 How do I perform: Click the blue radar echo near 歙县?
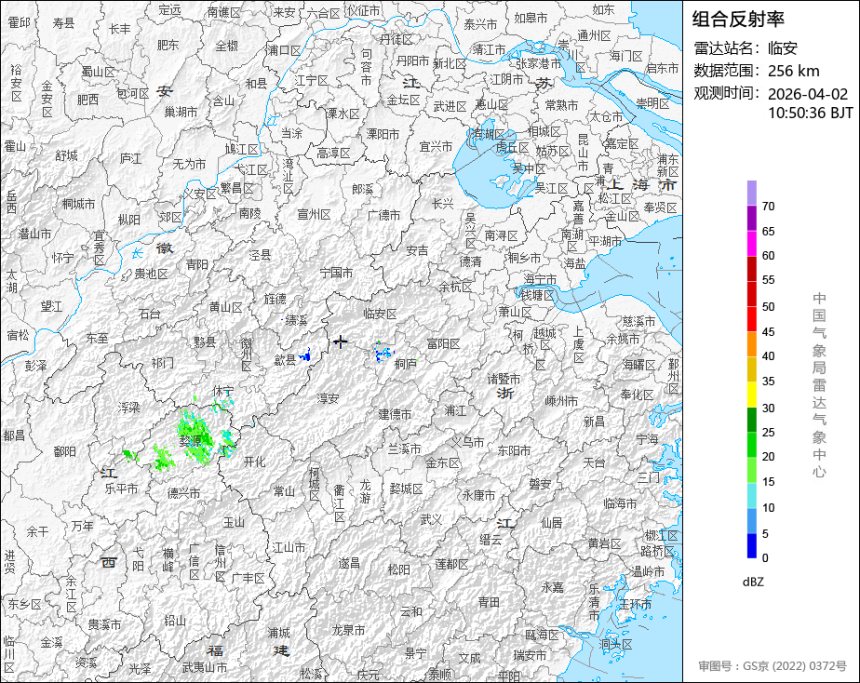point(305,355)
